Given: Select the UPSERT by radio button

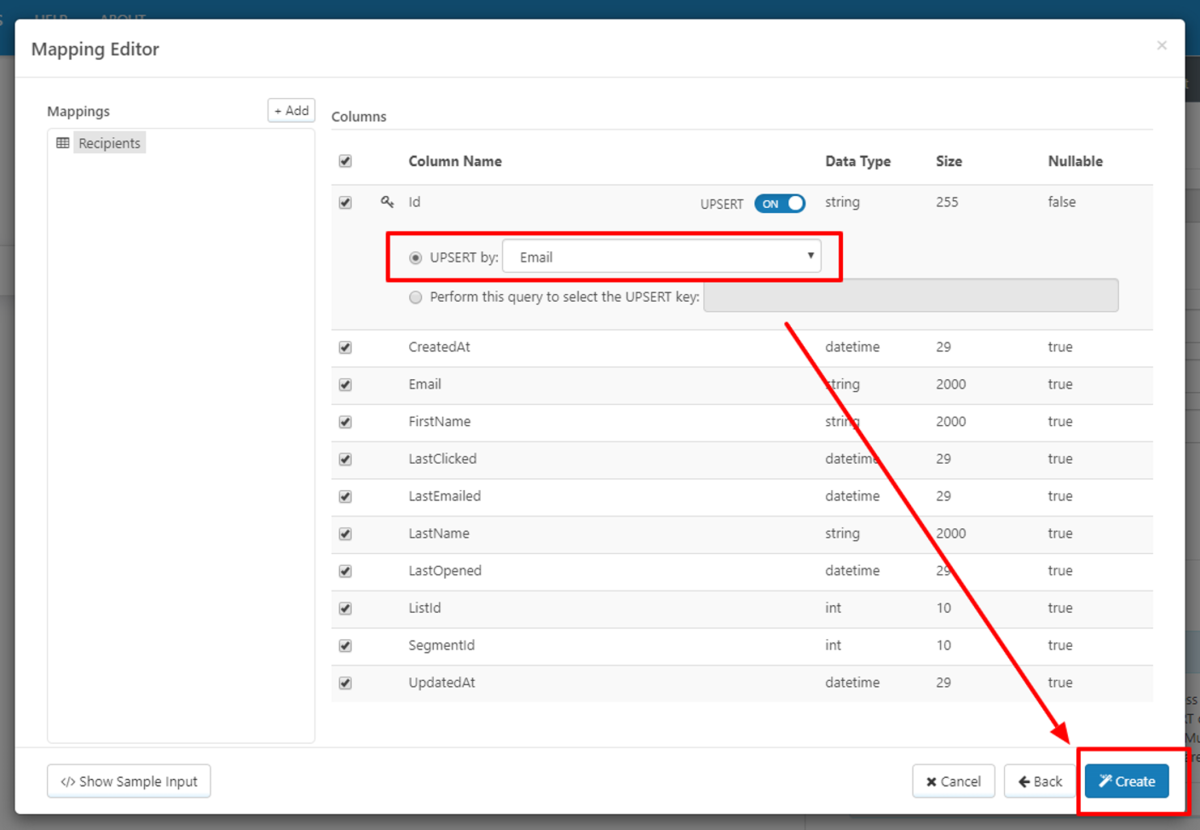Looking at the screenshot, I should click(416, 257).
